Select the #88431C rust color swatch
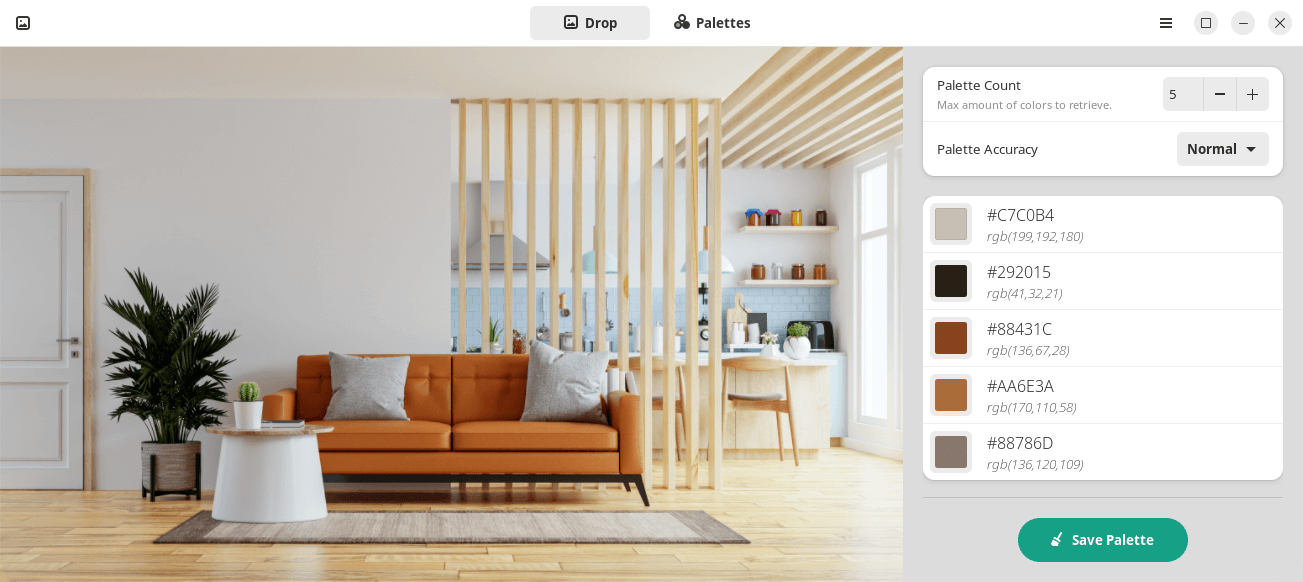The image size is (1303, 582). [x=951, y=338]
